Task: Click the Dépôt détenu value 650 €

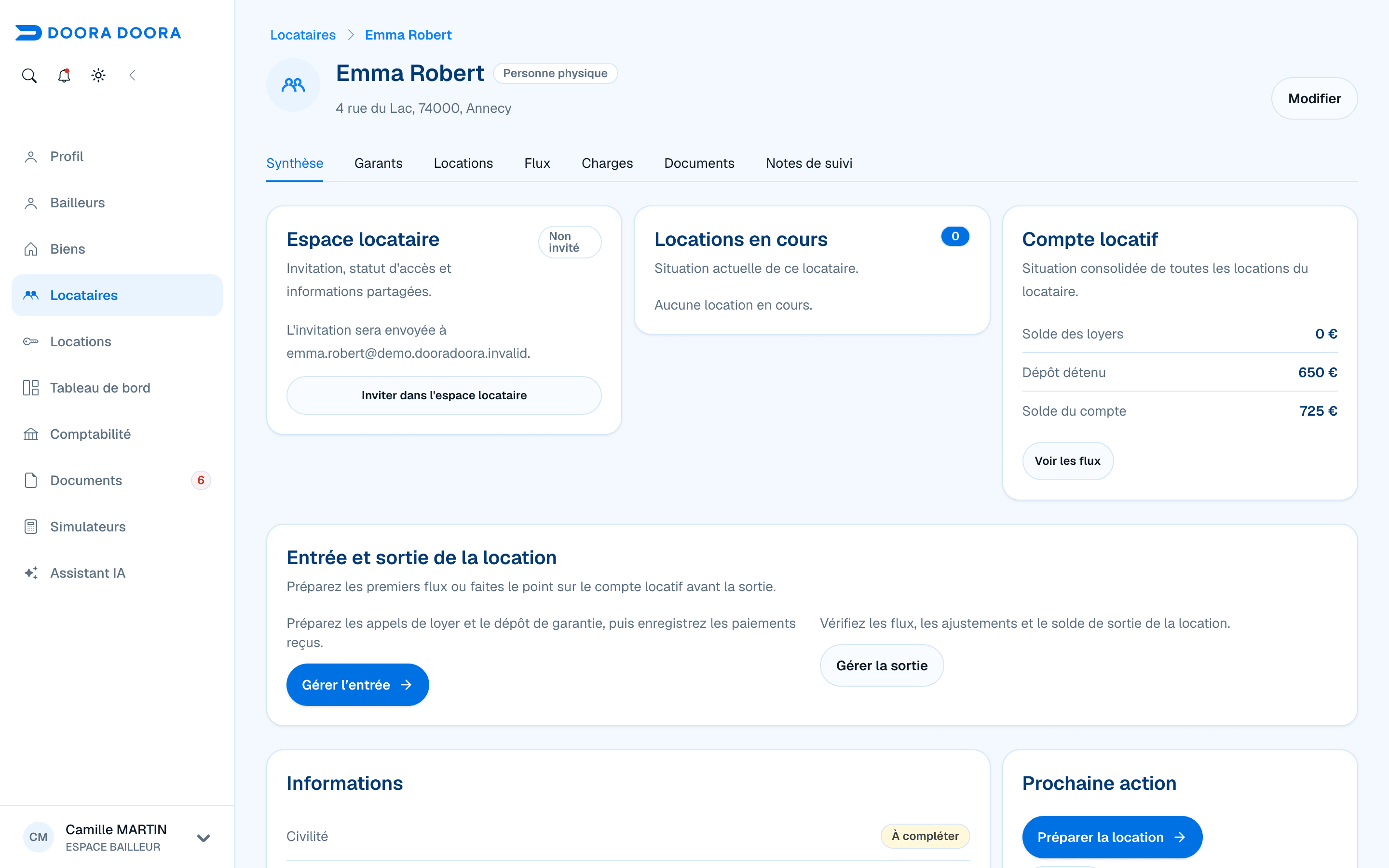Action: click(x=1318, y=373)
